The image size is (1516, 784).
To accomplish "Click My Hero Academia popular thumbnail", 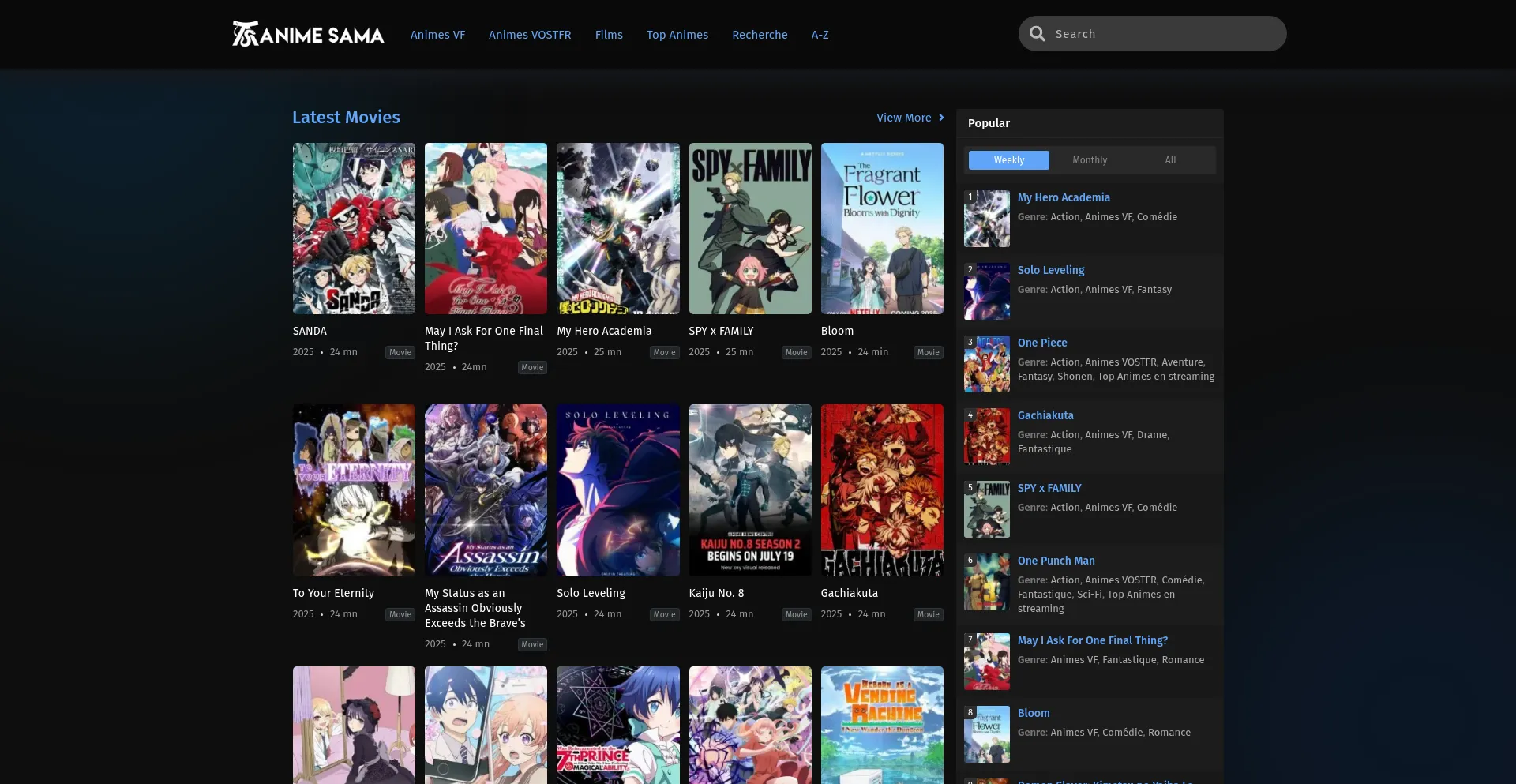I will pyautogui.click(x=986, y=219).
